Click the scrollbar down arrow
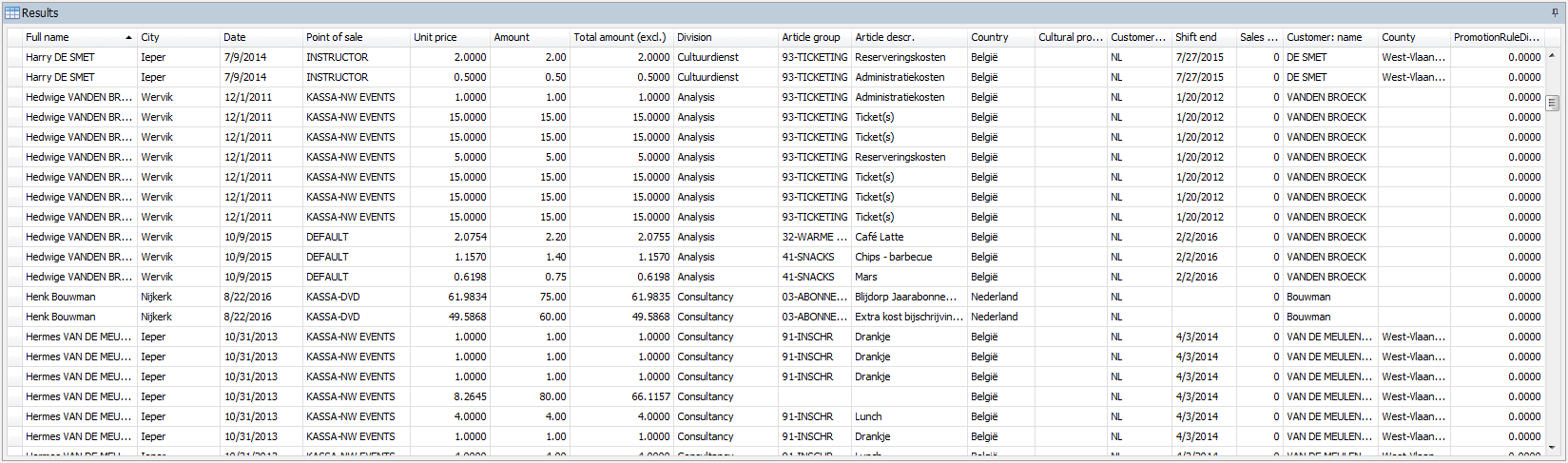 tap(1552, 447)
